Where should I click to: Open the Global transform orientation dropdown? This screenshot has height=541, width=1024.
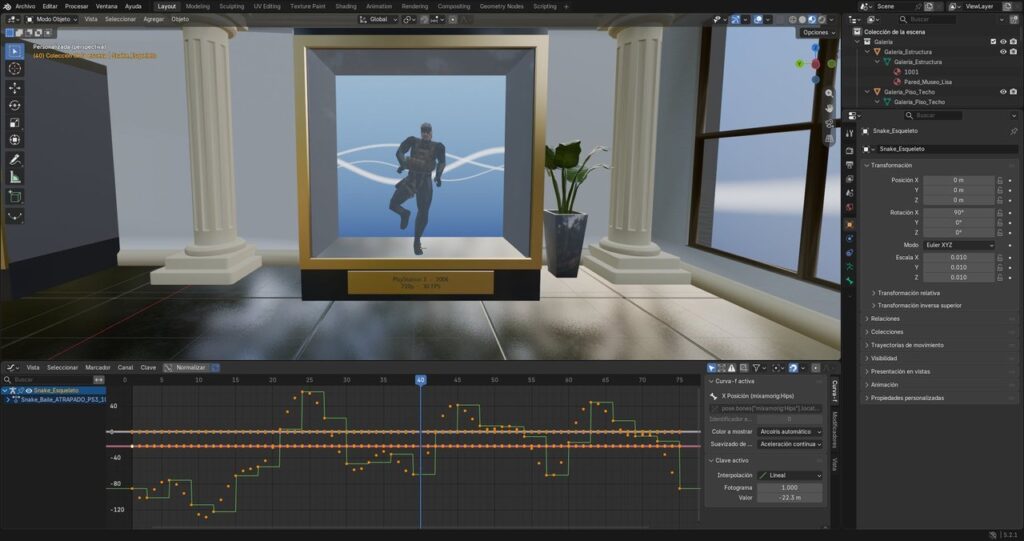(377, 20)
